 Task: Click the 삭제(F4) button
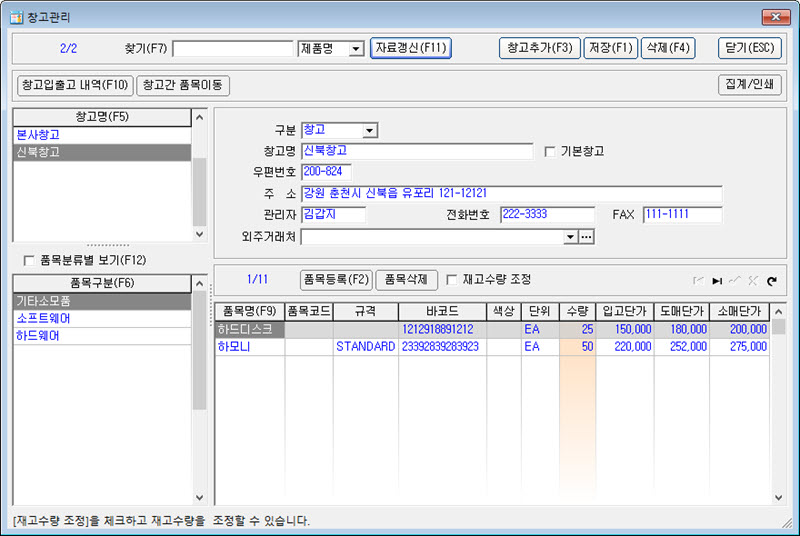668,48
